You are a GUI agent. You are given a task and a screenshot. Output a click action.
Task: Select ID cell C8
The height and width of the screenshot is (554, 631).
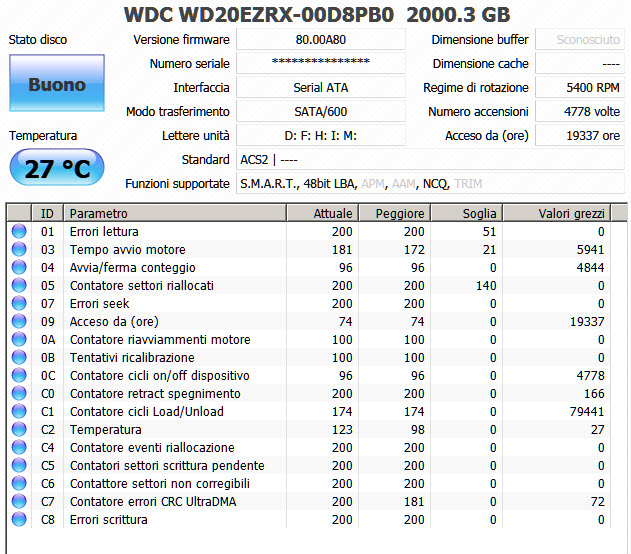point(47,520)
